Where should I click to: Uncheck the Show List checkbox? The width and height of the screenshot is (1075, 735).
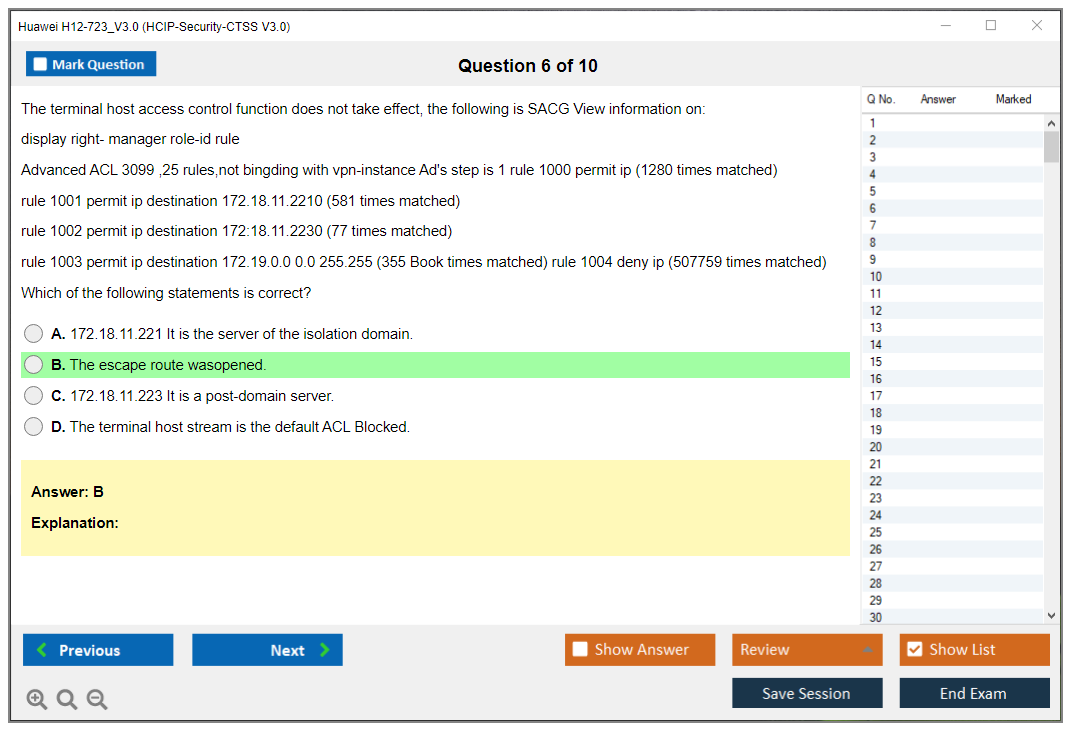coord(914,650)
